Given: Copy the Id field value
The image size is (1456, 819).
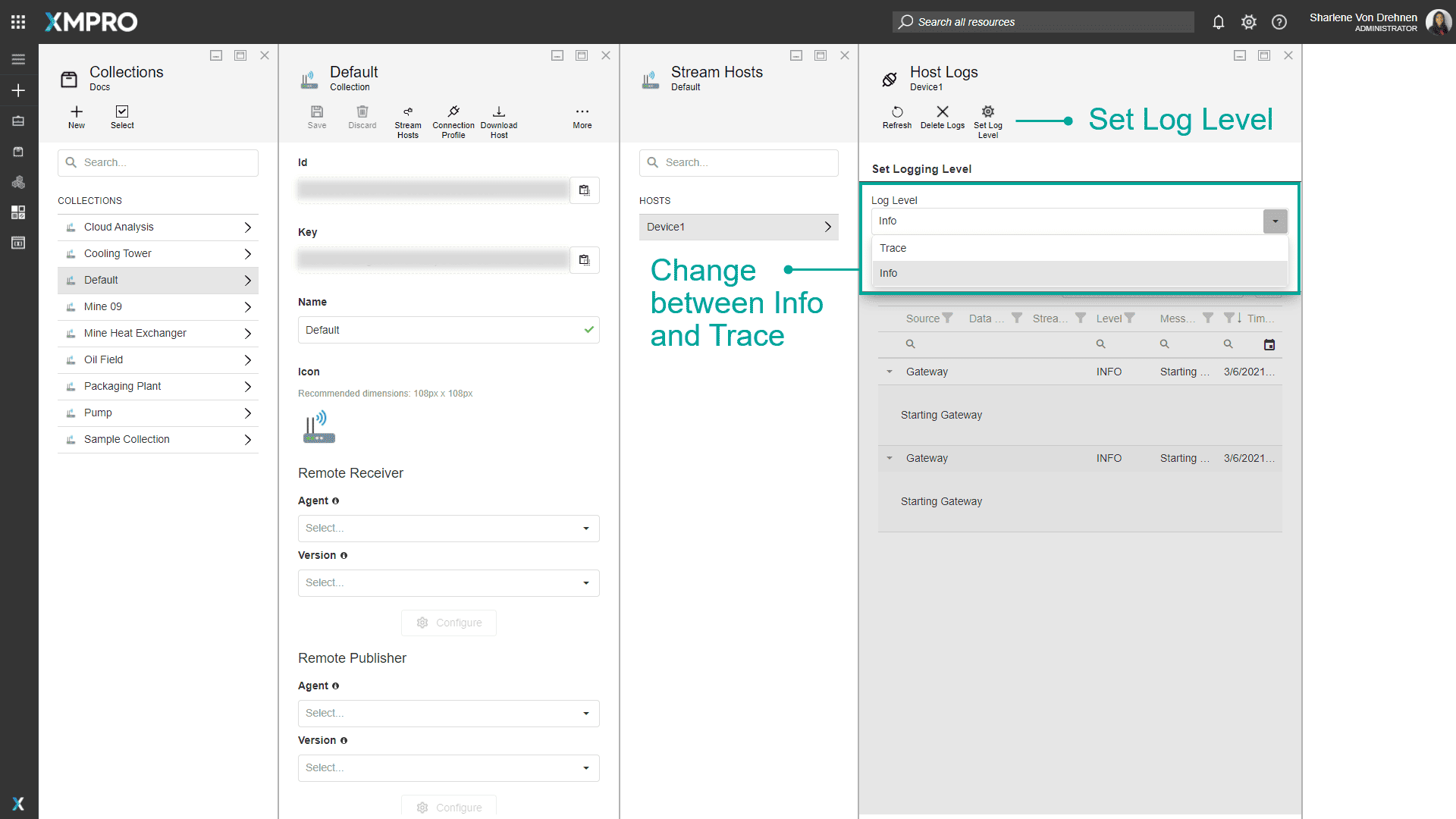Looking at the screenshot, I should pos(584,190).
